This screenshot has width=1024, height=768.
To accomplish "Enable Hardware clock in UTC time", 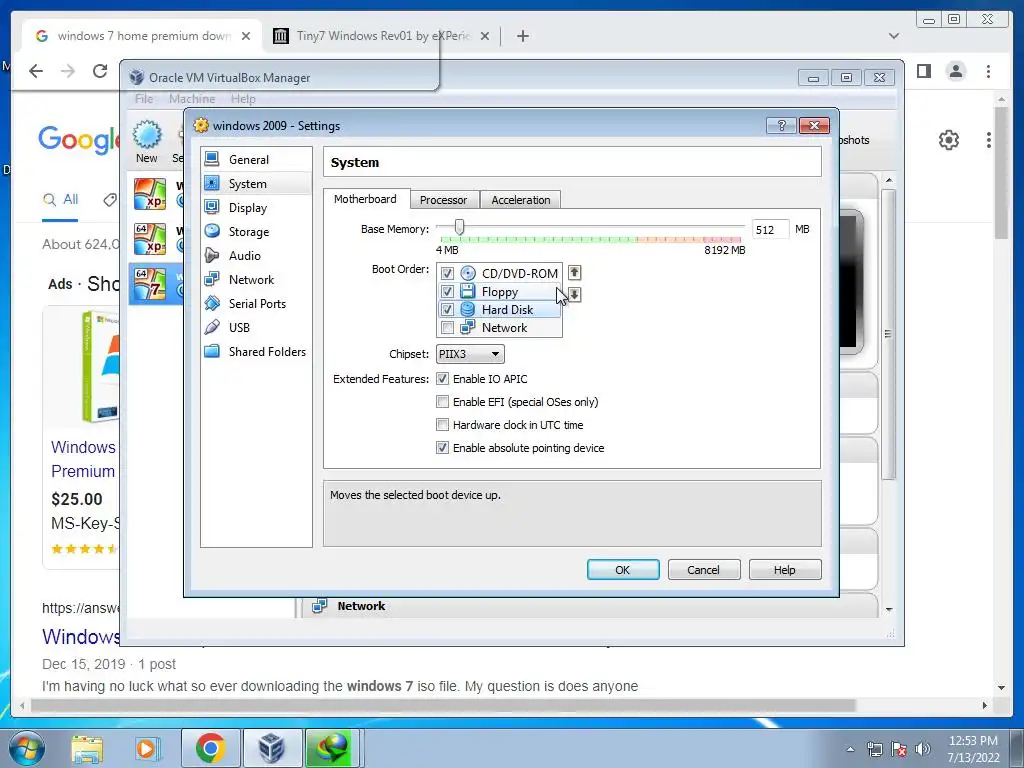I will pyautogui.click(x=442, y=424).
